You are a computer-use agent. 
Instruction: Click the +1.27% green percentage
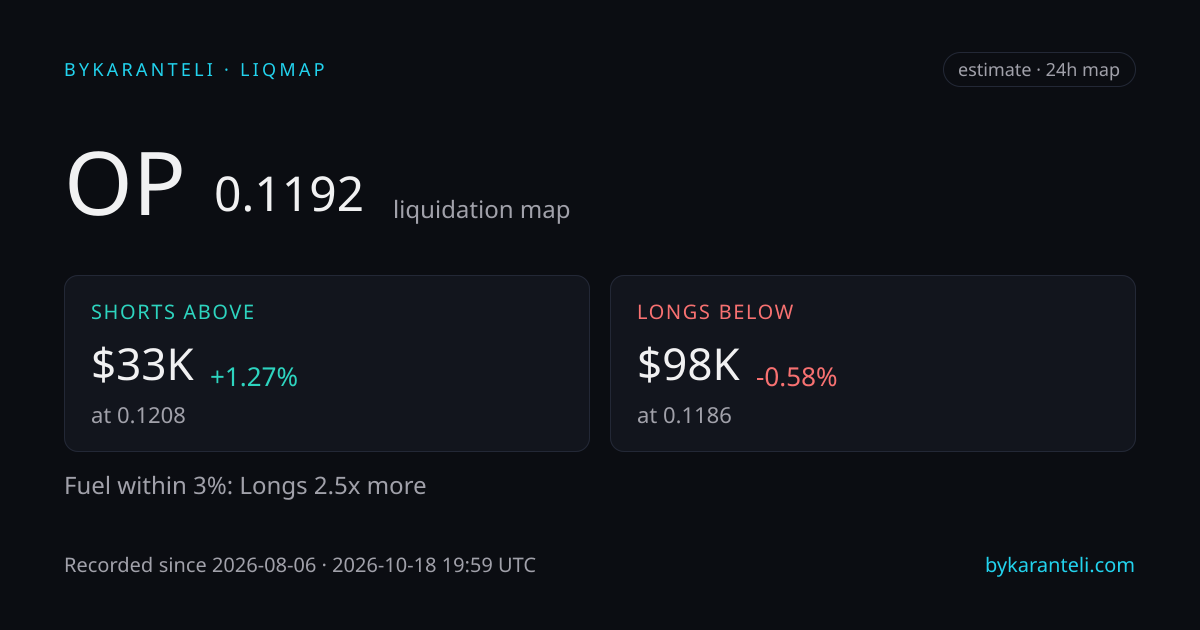point(254,377)
